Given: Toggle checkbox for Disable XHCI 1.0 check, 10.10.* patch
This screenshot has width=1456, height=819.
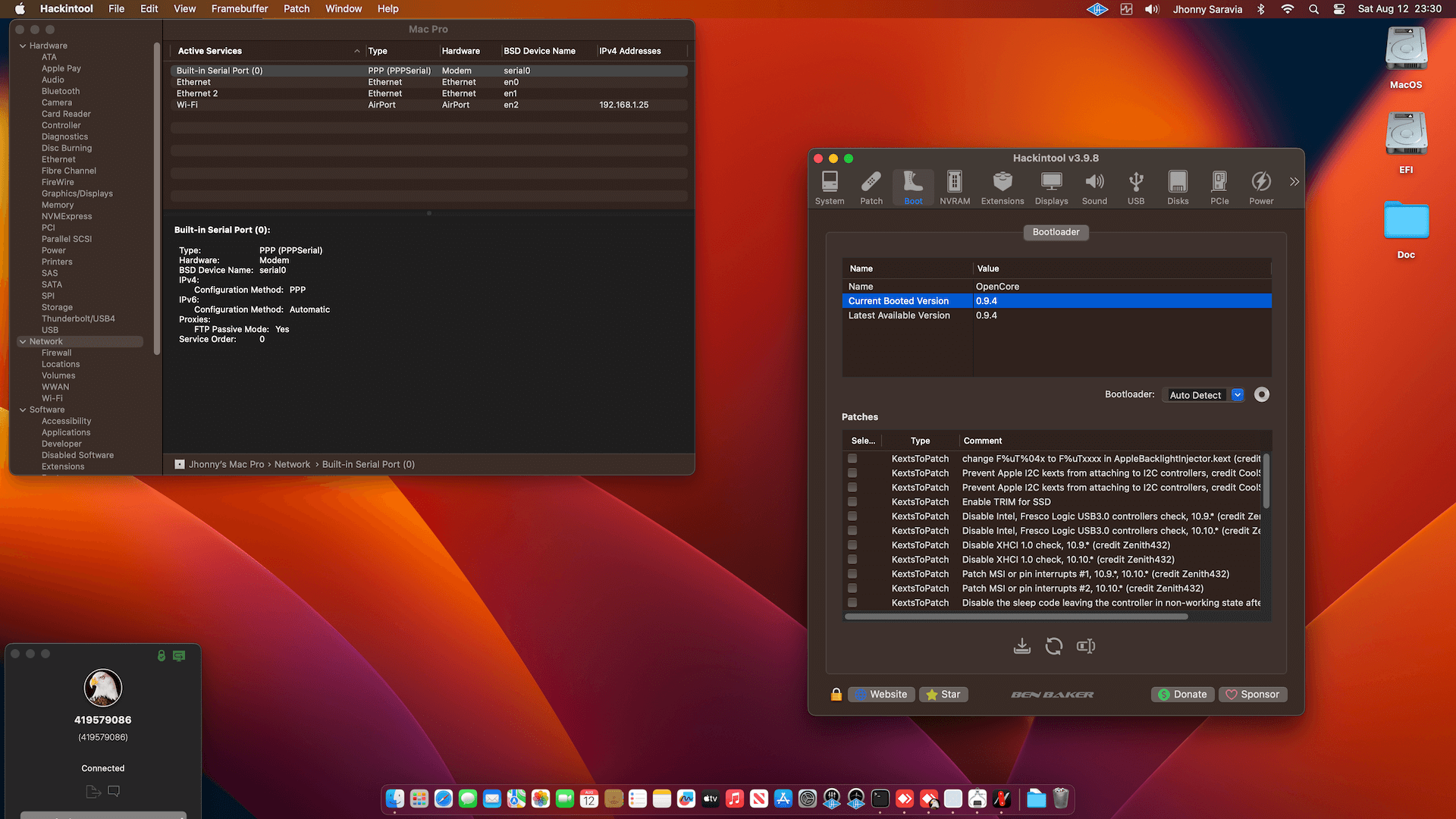Looking at the screenshot, I should 852,560.
